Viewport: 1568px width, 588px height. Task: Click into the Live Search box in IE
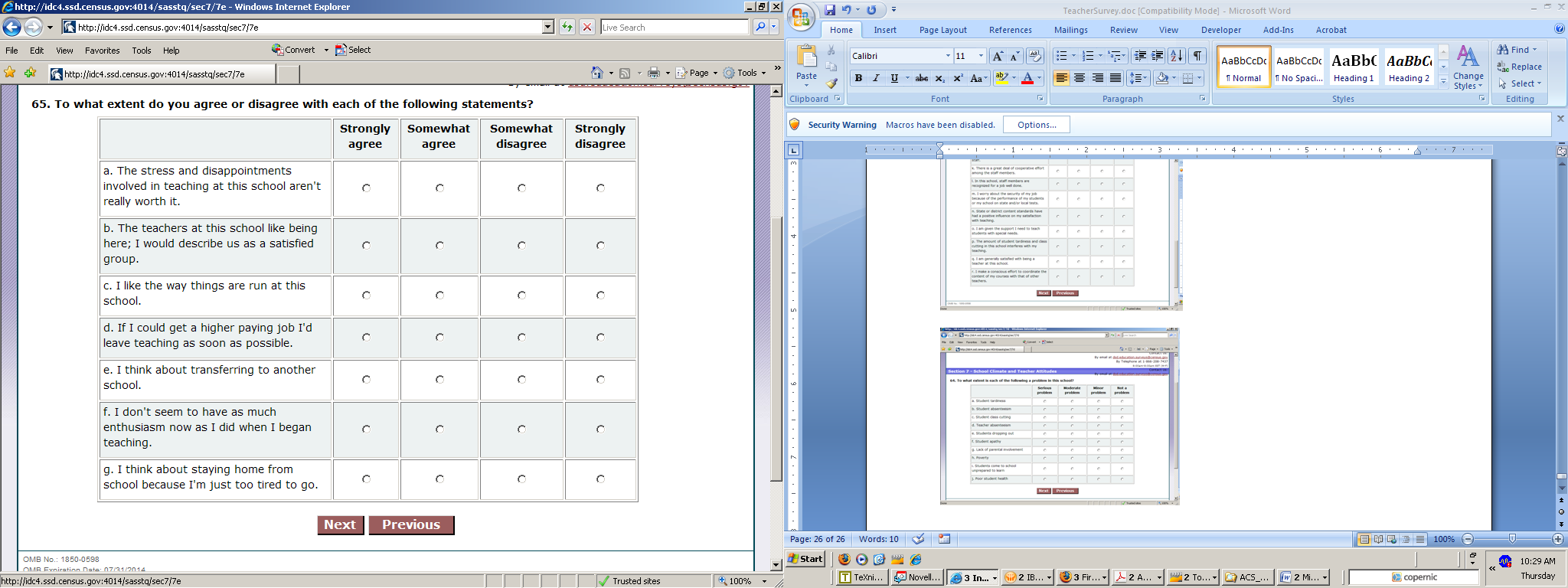click(x=674, y=28)
